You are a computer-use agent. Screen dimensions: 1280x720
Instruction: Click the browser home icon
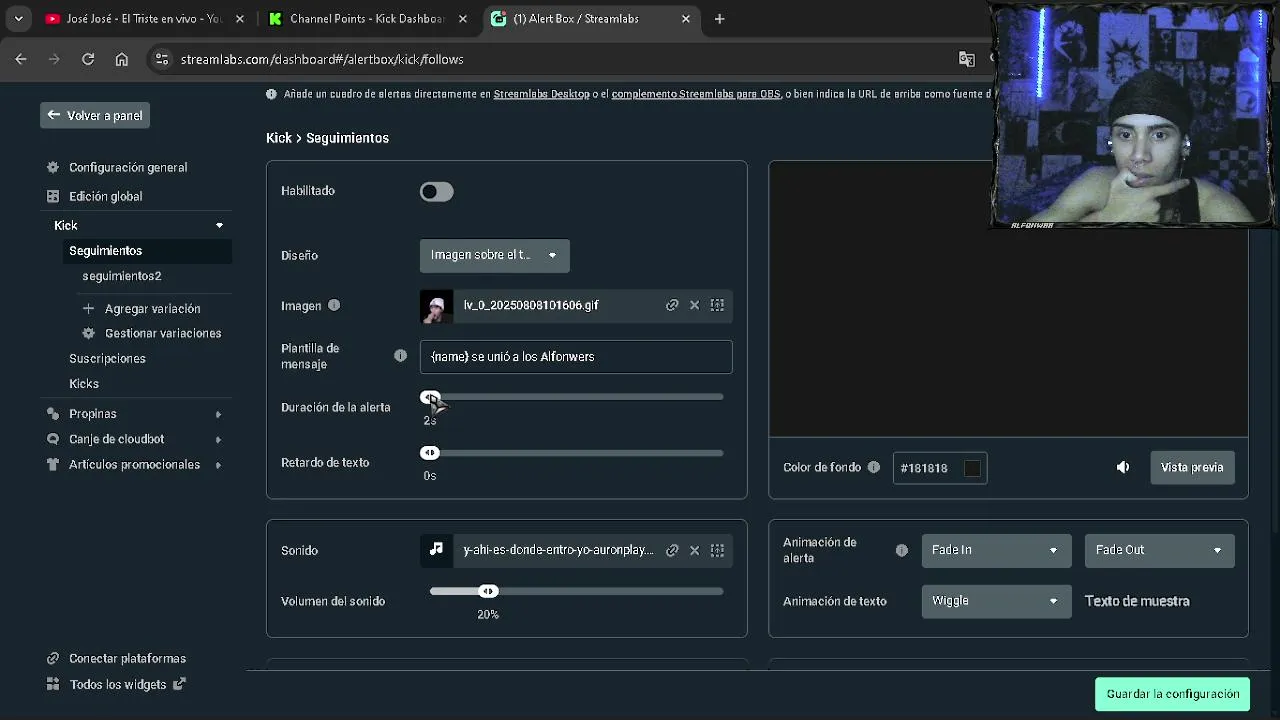point(122,59)
